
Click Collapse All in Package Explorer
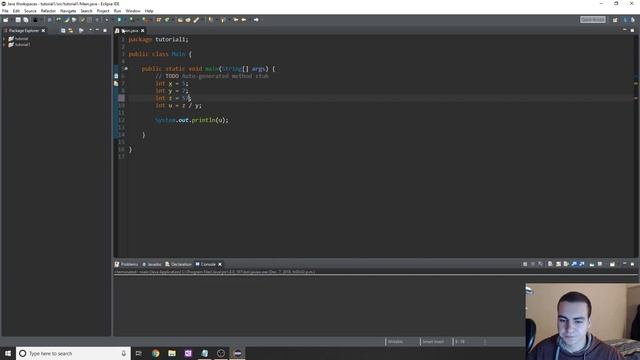tap(63, 31)
